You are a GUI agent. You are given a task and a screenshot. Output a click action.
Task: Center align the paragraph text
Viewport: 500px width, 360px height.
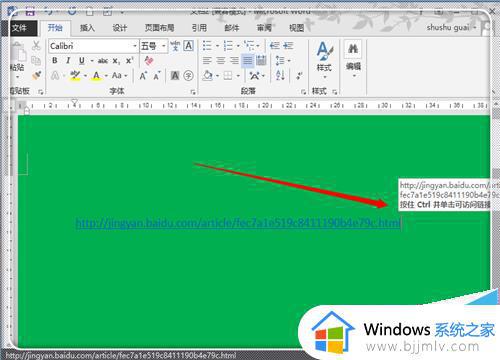[221, 60]
